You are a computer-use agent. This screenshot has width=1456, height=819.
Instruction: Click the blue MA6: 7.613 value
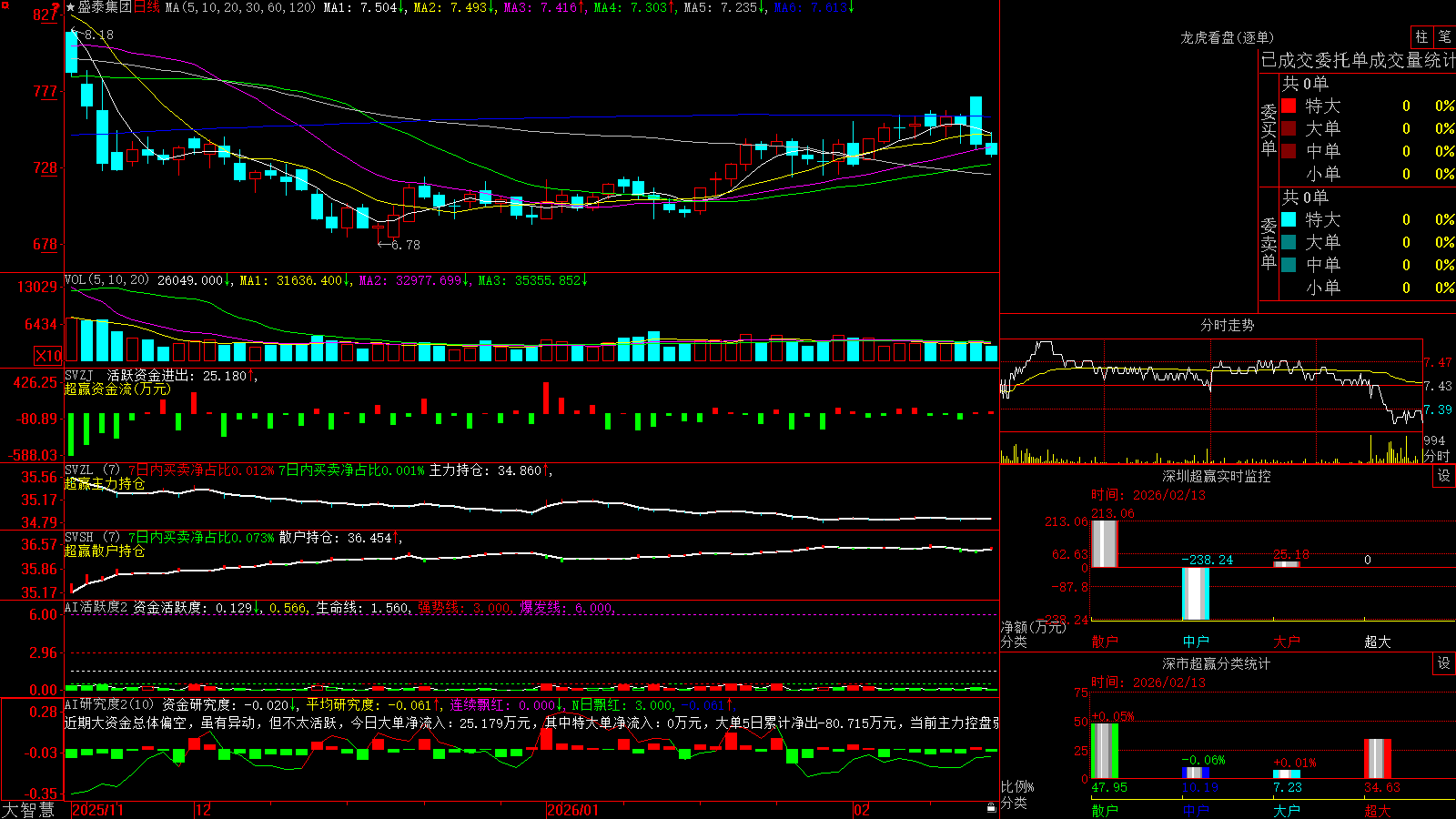point(813,7)
